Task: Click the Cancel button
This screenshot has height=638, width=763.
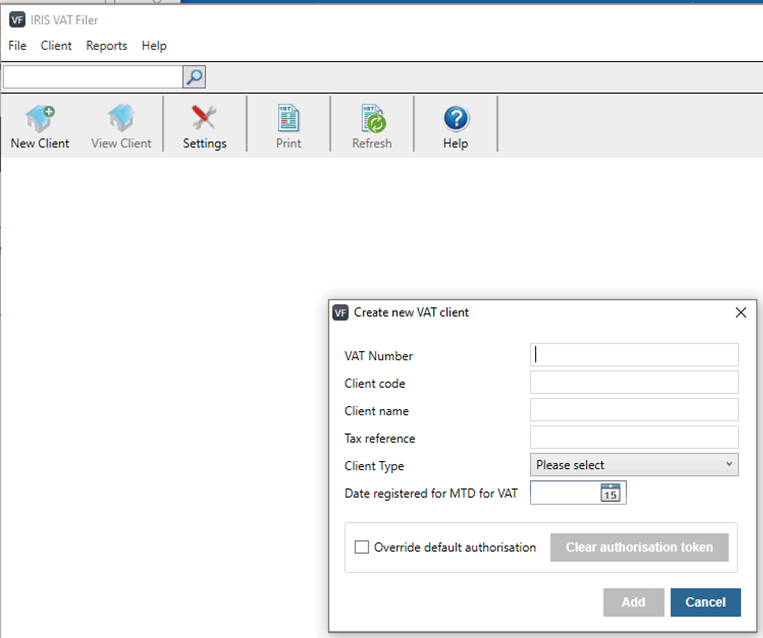Action: tap(706, 602)
